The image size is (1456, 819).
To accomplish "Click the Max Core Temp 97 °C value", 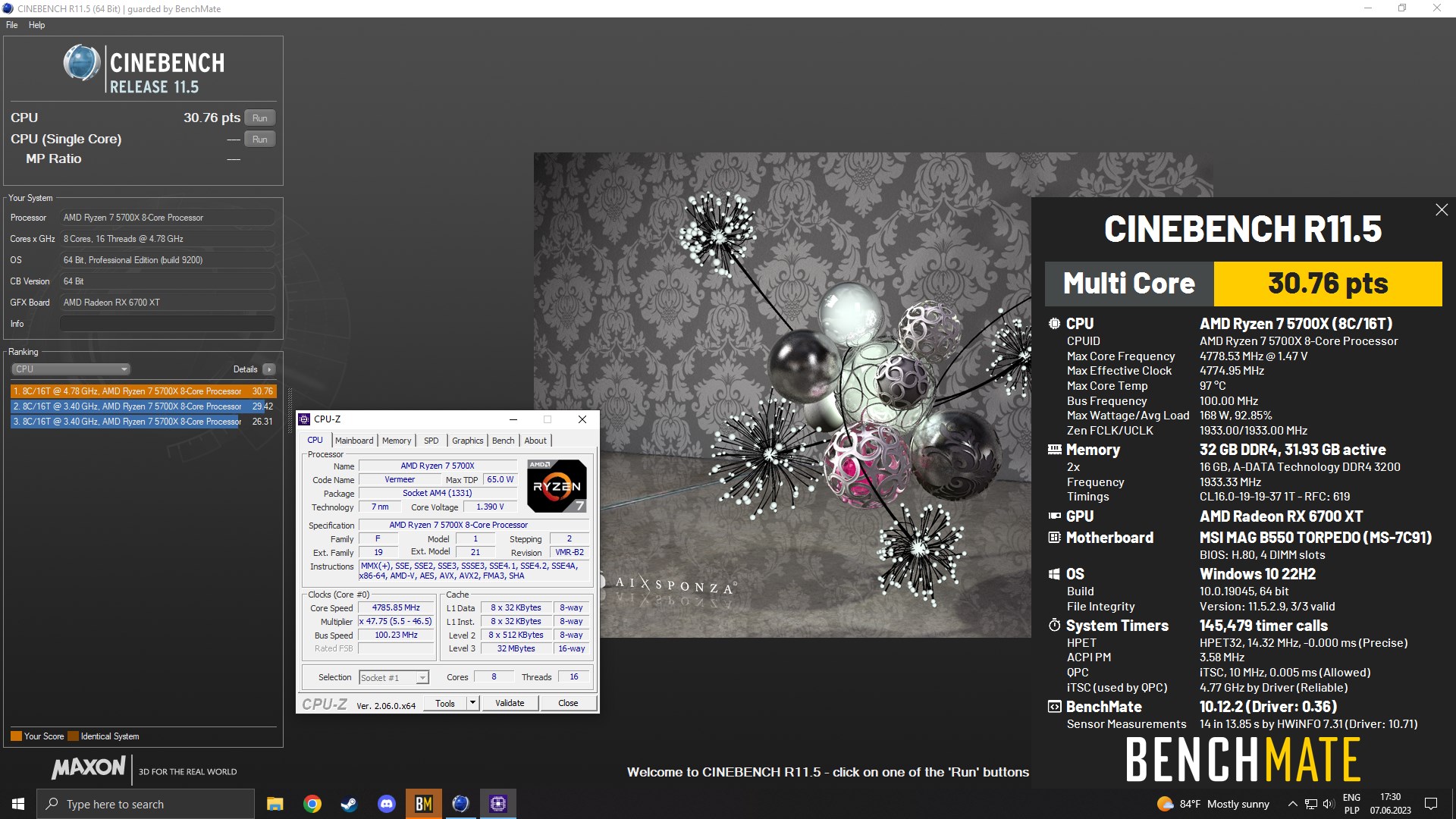I will coord(1213,386).
